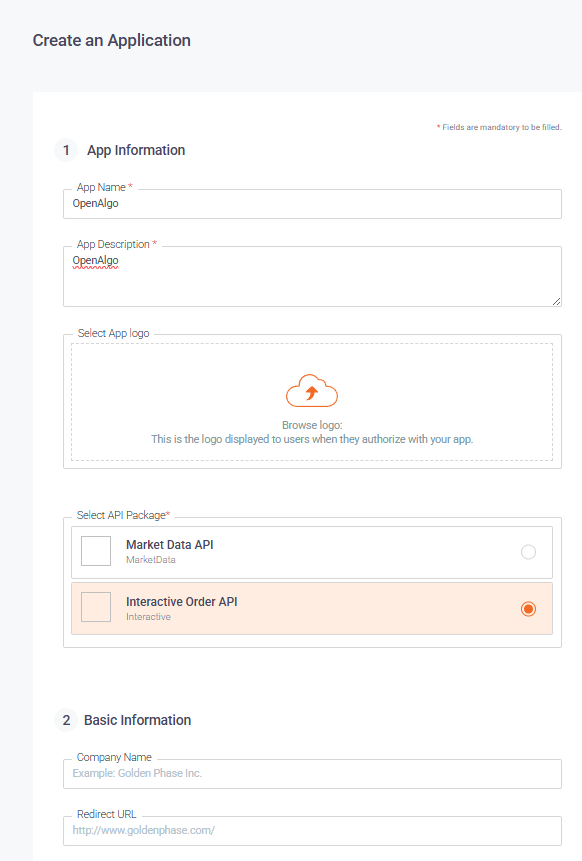The height and width of the screenshot is (861, 582).
Task: Select the Market Data API radio button
Action: click(528, 552)
